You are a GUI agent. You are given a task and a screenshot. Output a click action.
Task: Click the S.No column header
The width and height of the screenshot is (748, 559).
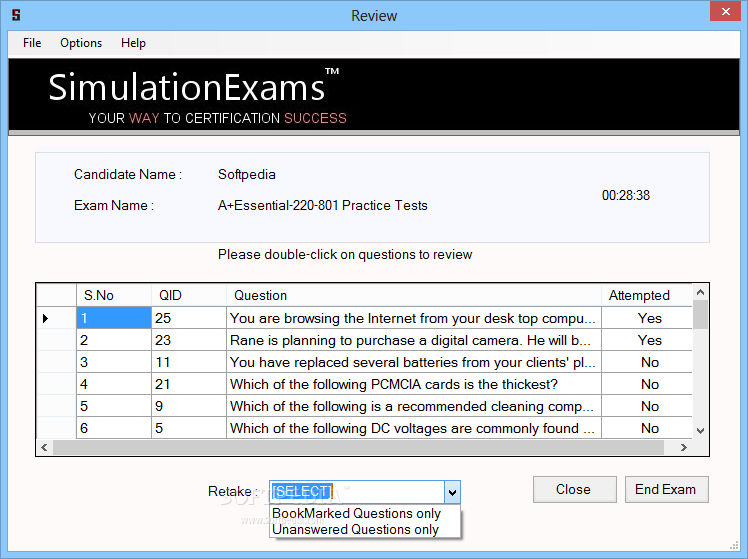(114, 295)
